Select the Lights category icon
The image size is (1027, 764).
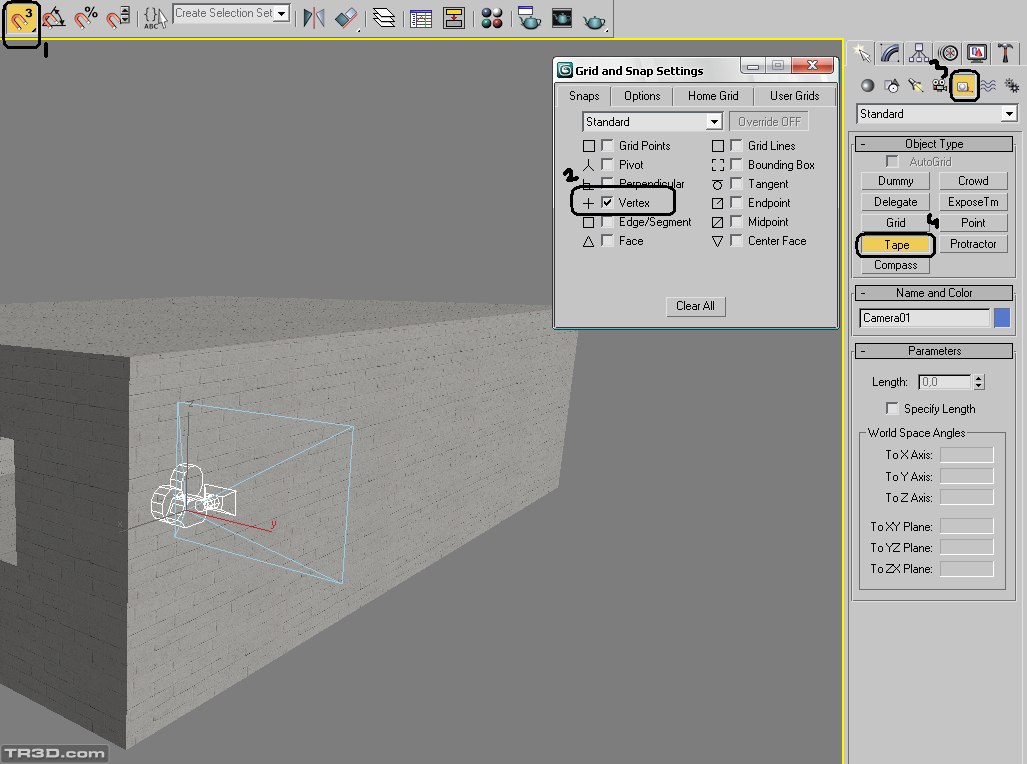(x=916, y=86)
